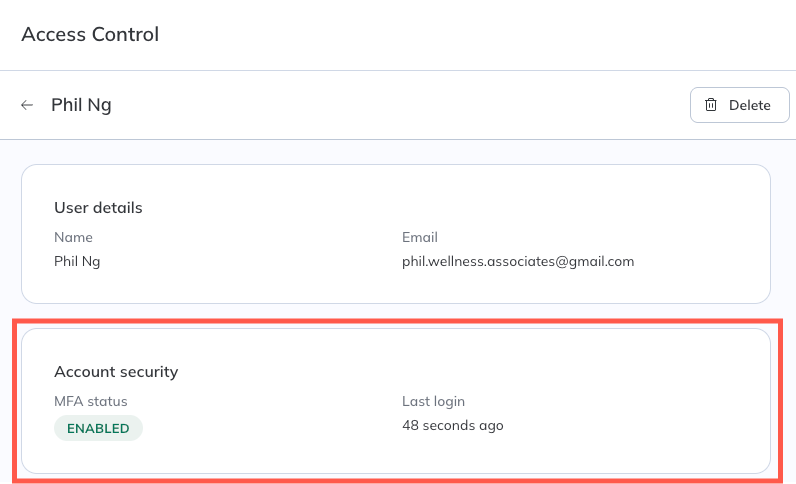Click the User details section heading
The height and width of the screenshot is (484, 796).
[98, 208]
